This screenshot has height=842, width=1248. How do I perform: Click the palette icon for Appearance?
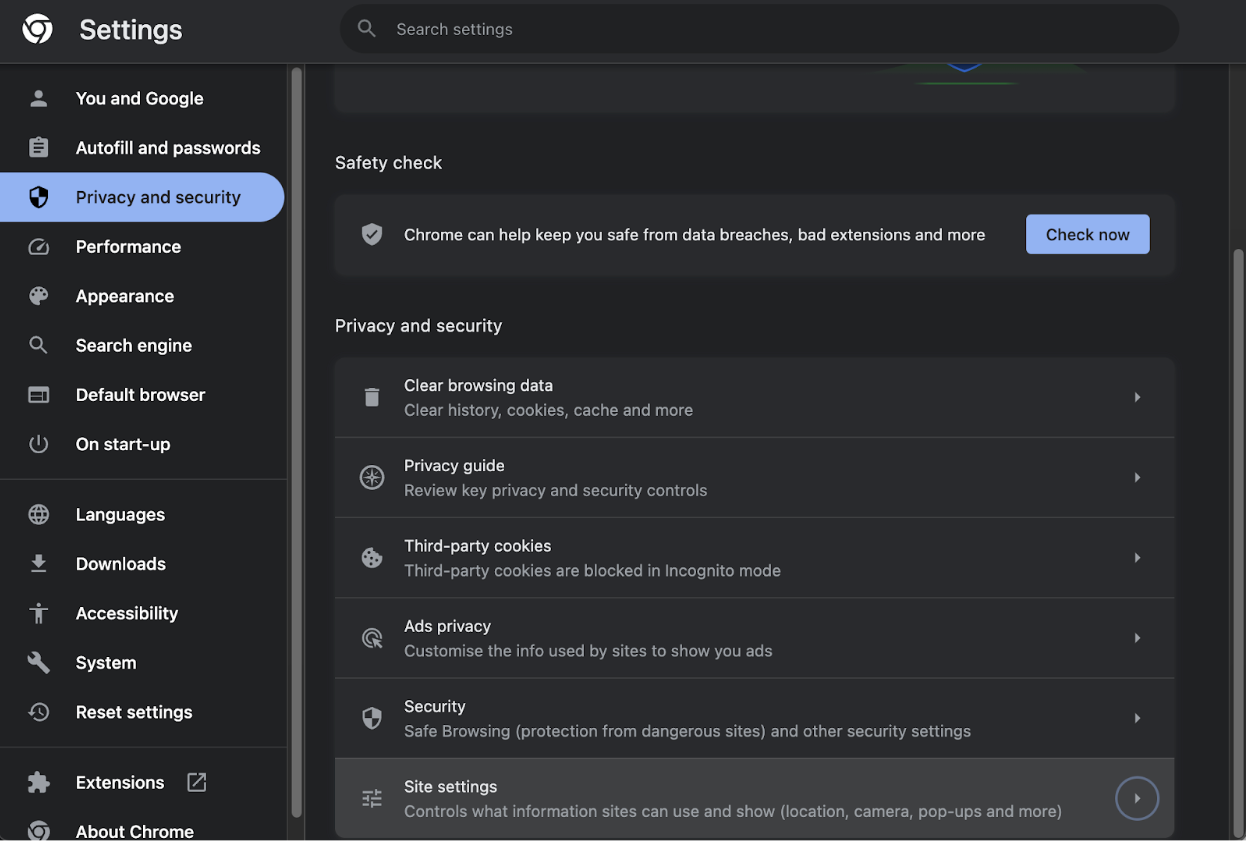pos(38,296)
